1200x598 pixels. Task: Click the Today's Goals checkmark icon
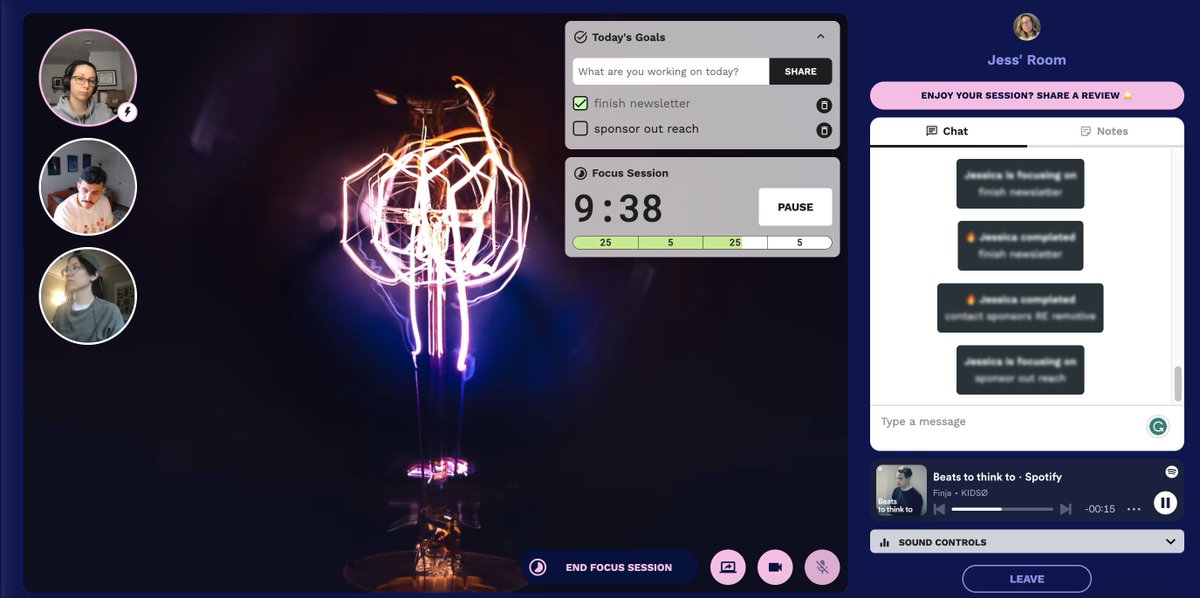[x=580, y=37]
